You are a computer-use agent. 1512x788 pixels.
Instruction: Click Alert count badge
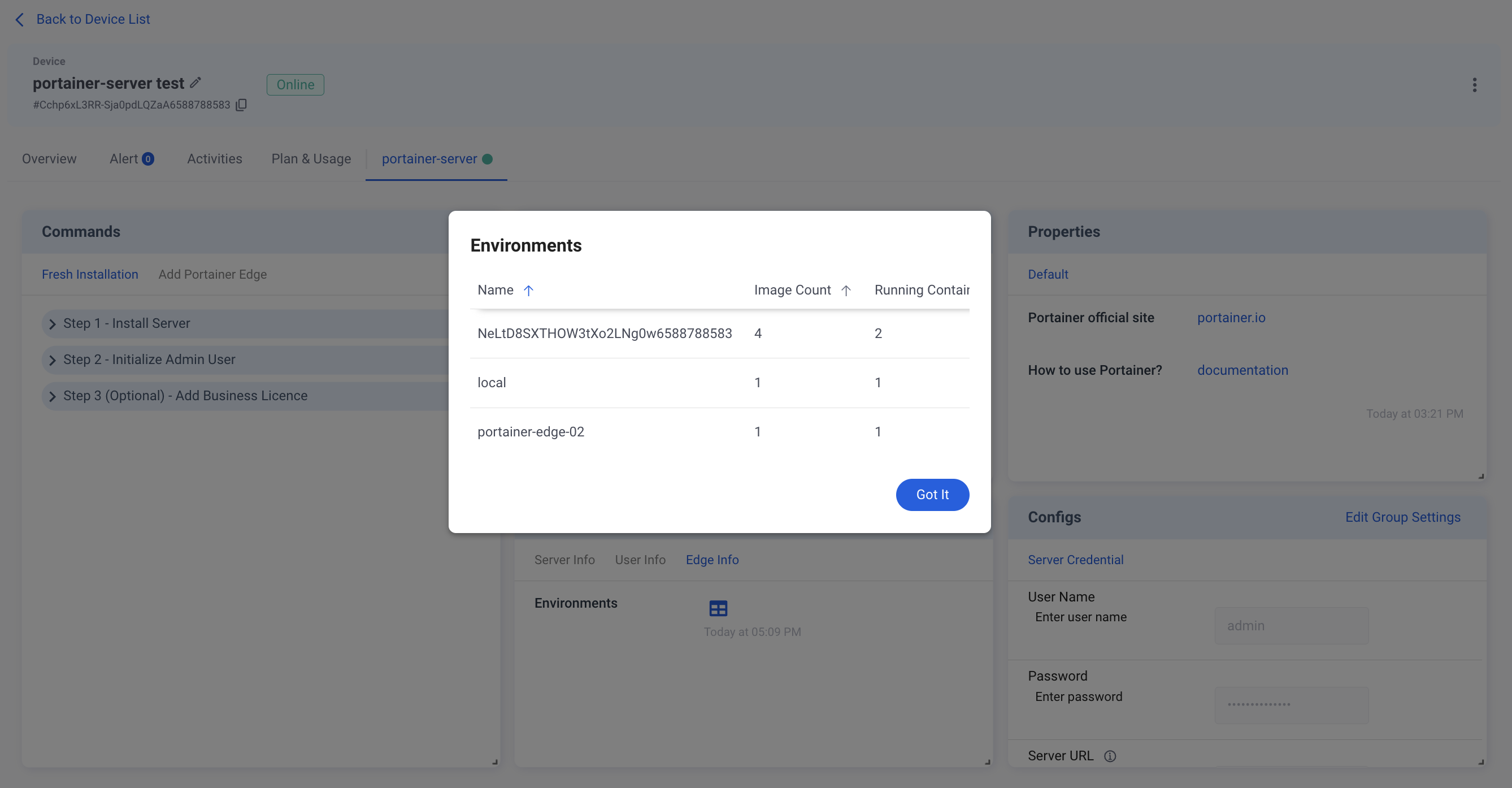coord(148,159)
